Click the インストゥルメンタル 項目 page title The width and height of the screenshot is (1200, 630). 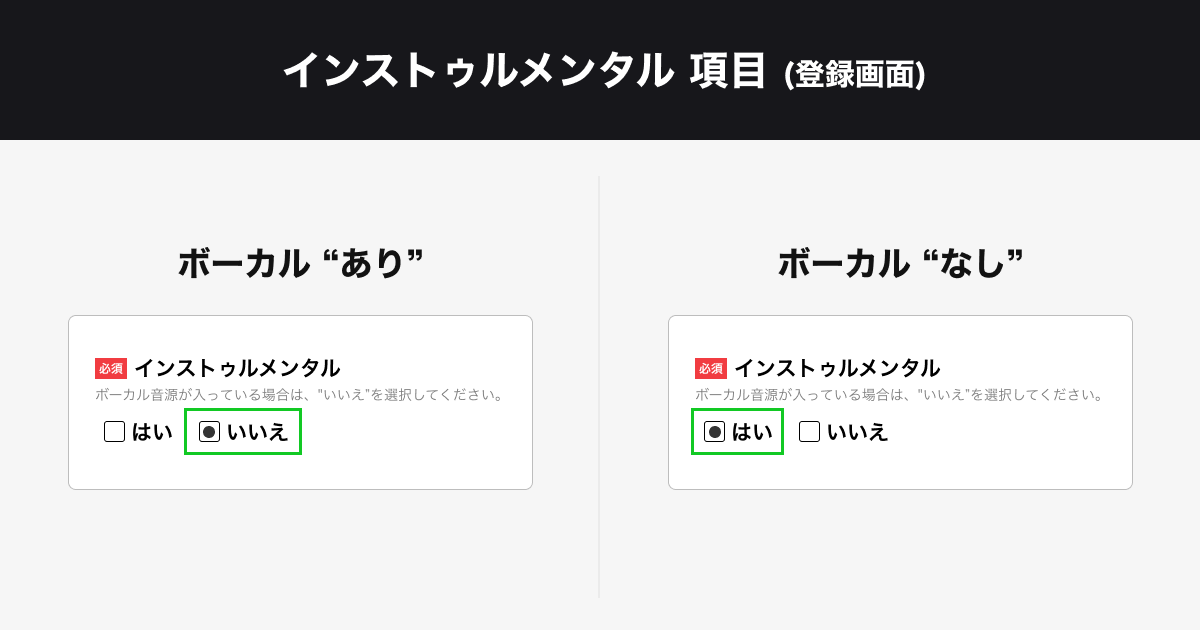[524, 72]
